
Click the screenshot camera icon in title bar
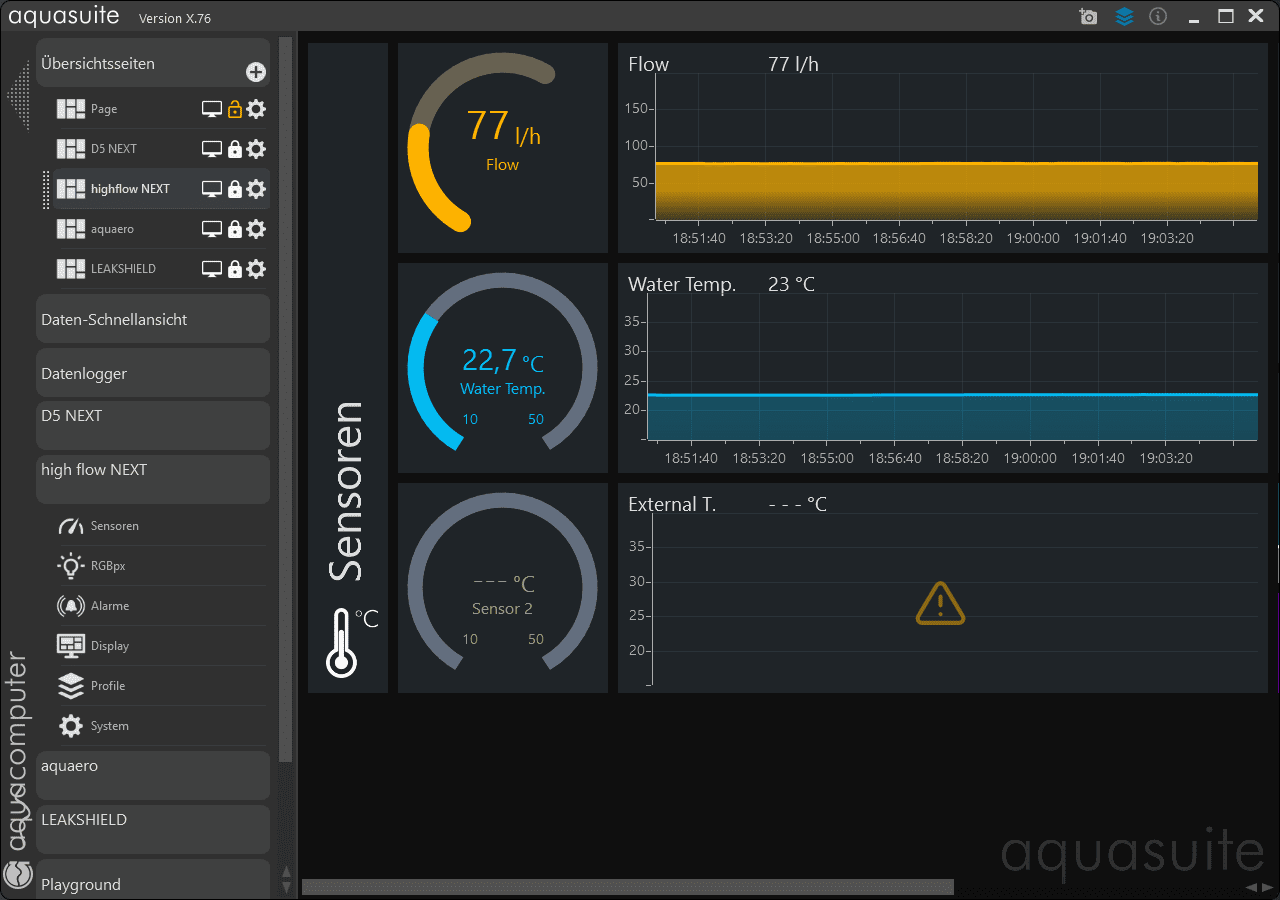[x=1089, y=17]
